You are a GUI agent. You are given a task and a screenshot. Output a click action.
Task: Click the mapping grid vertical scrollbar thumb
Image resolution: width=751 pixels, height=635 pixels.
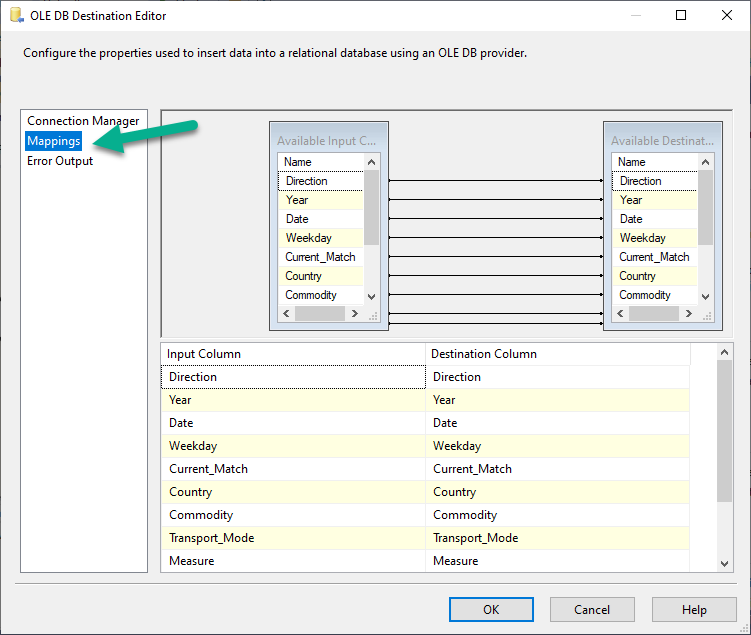724,431
